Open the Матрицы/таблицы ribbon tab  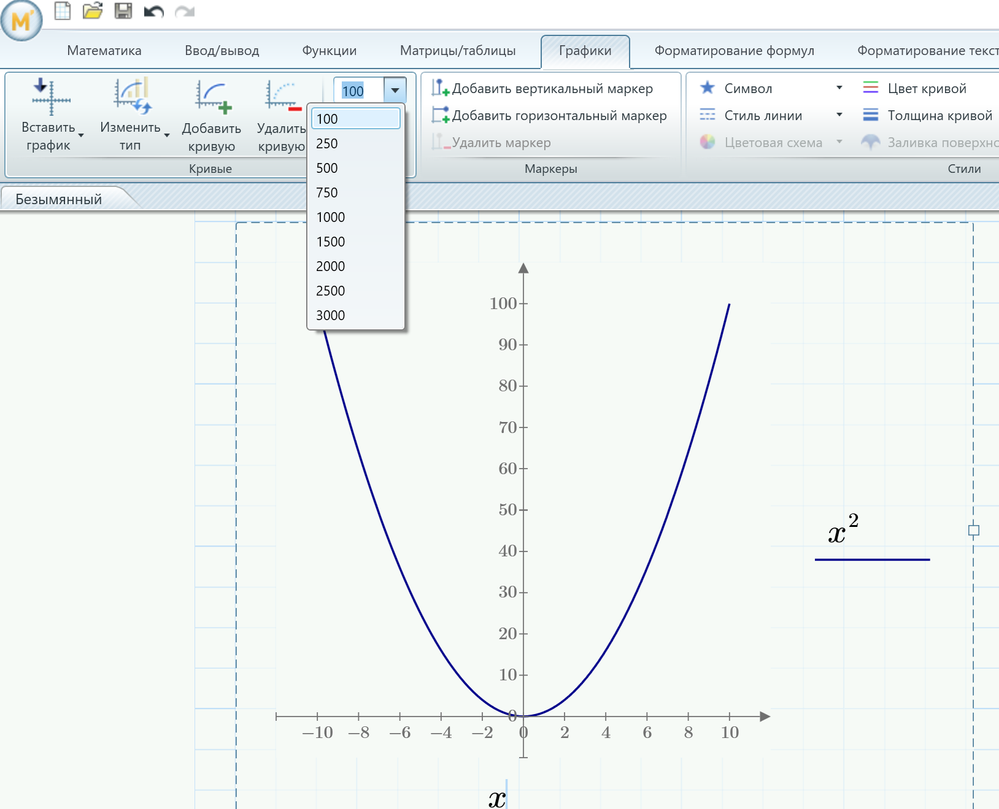457,51
